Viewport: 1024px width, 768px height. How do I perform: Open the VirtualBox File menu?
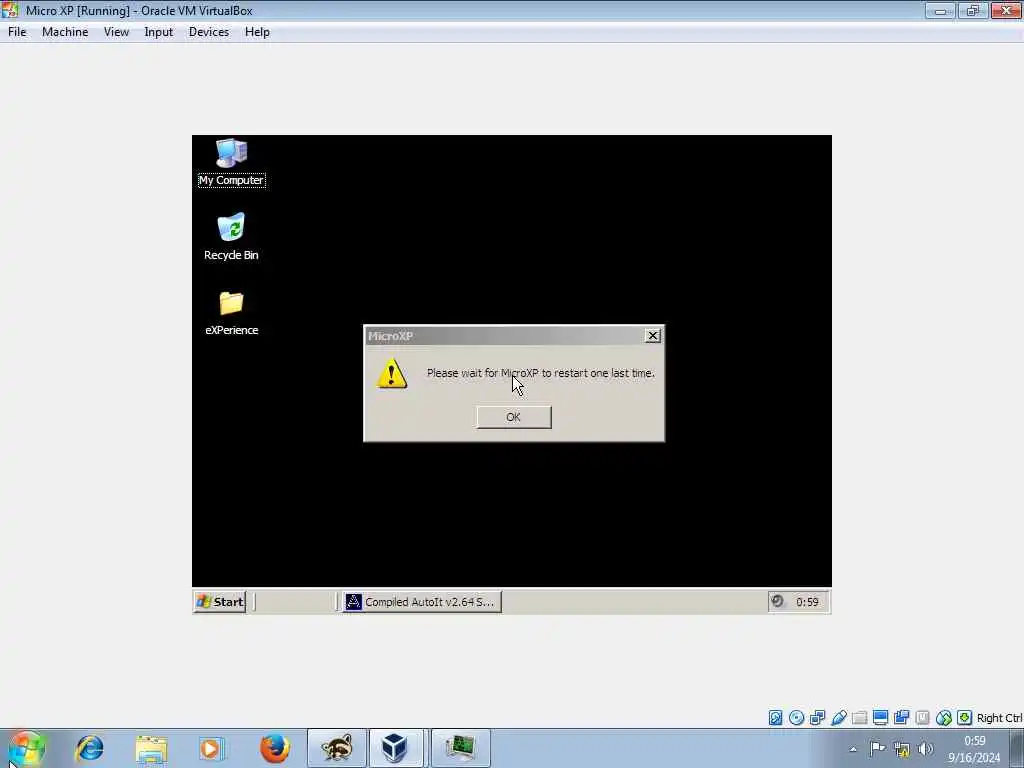[x=17, y=32]
